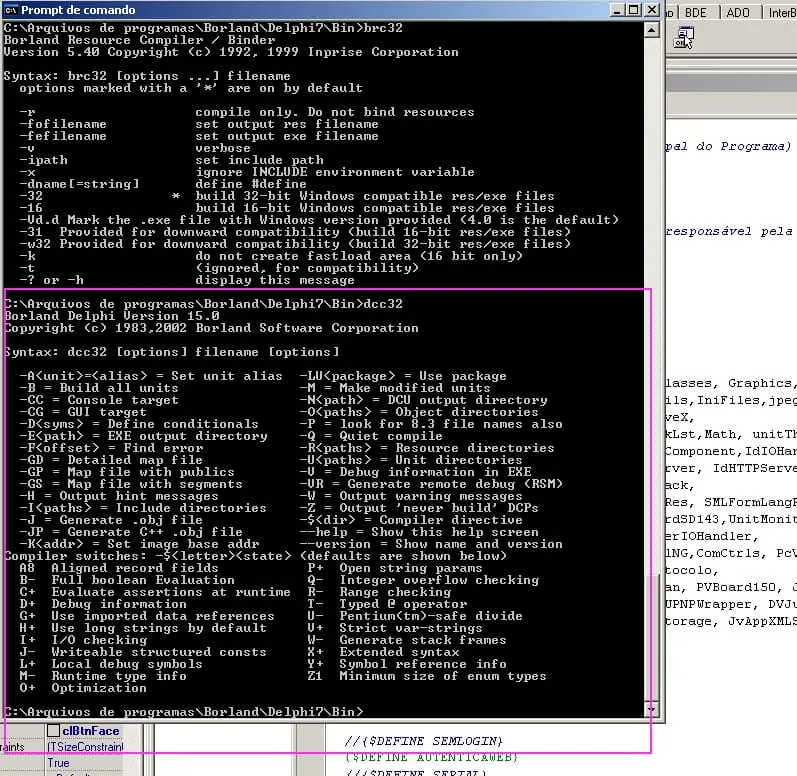This screenshot has height=776, width=797.
Task: Close the Prompt de comando window
Action: 651,10
